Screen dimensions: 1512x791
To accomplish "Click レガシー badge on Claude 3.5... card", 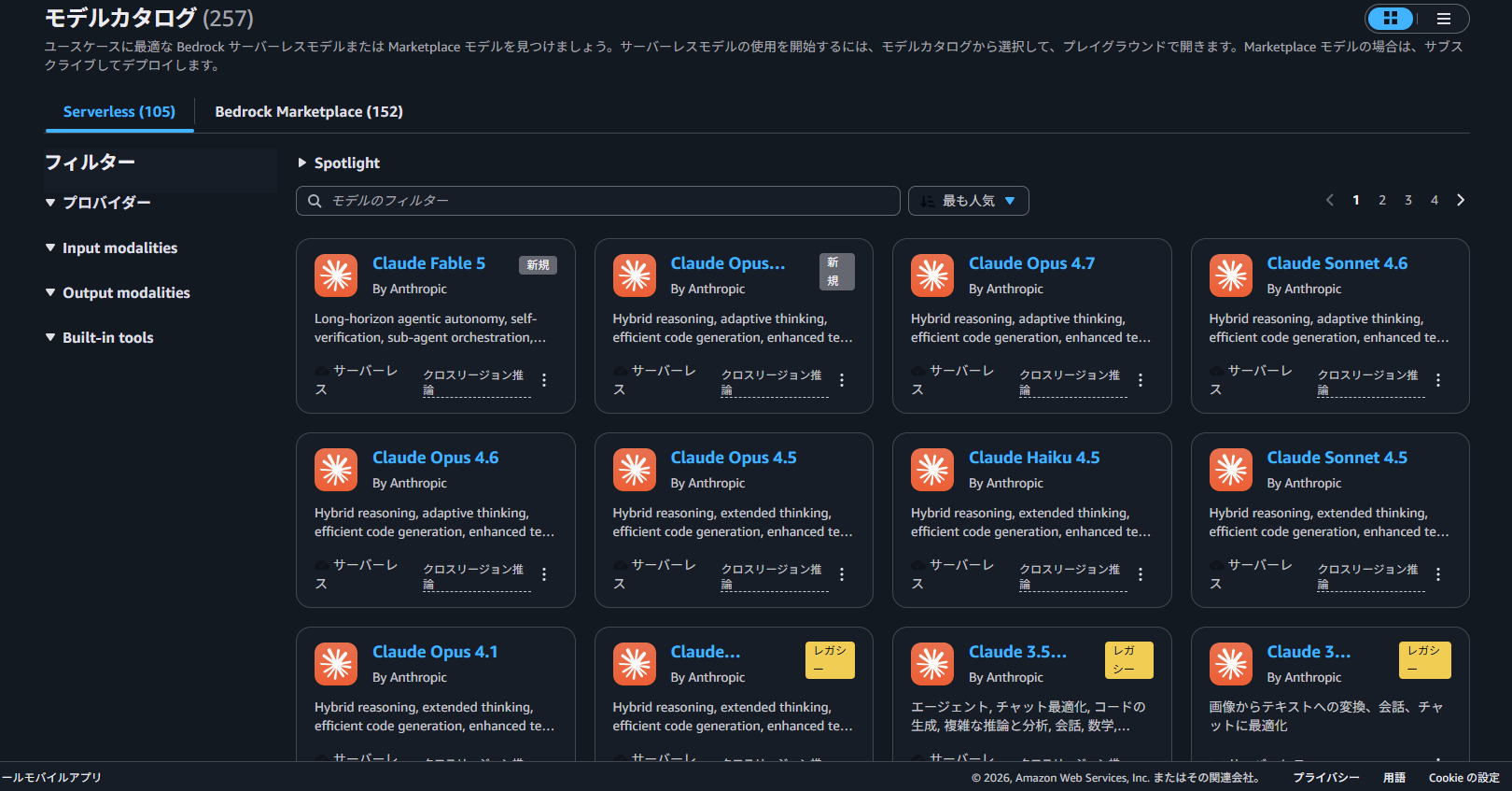I will tap(1128, 660).
